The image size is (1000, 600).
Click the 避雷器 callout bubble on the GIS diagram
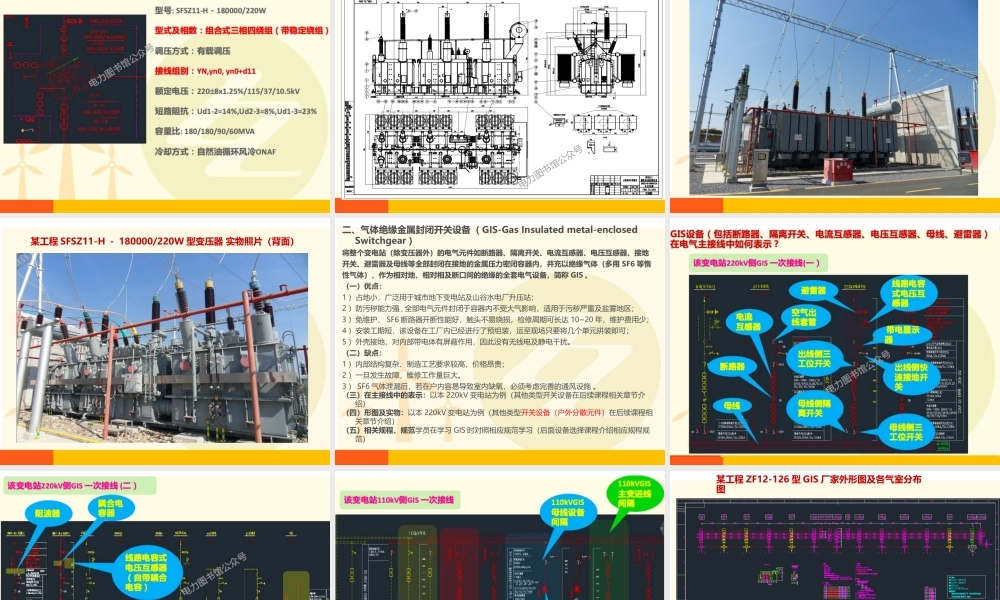click(813, 291)
